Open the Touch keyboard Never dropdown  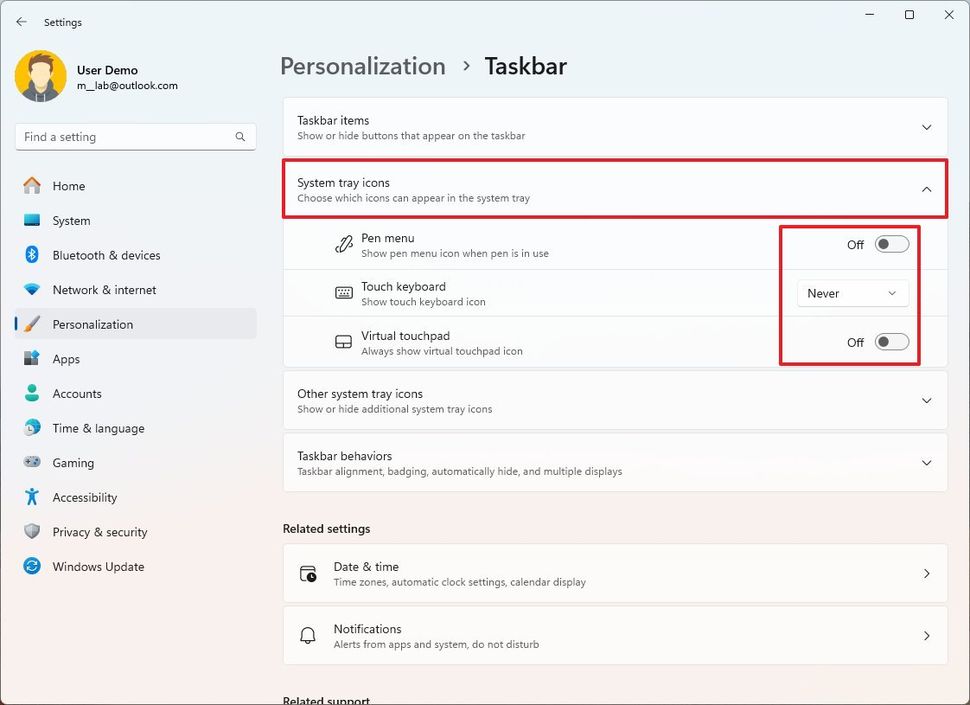coord(852,293)
